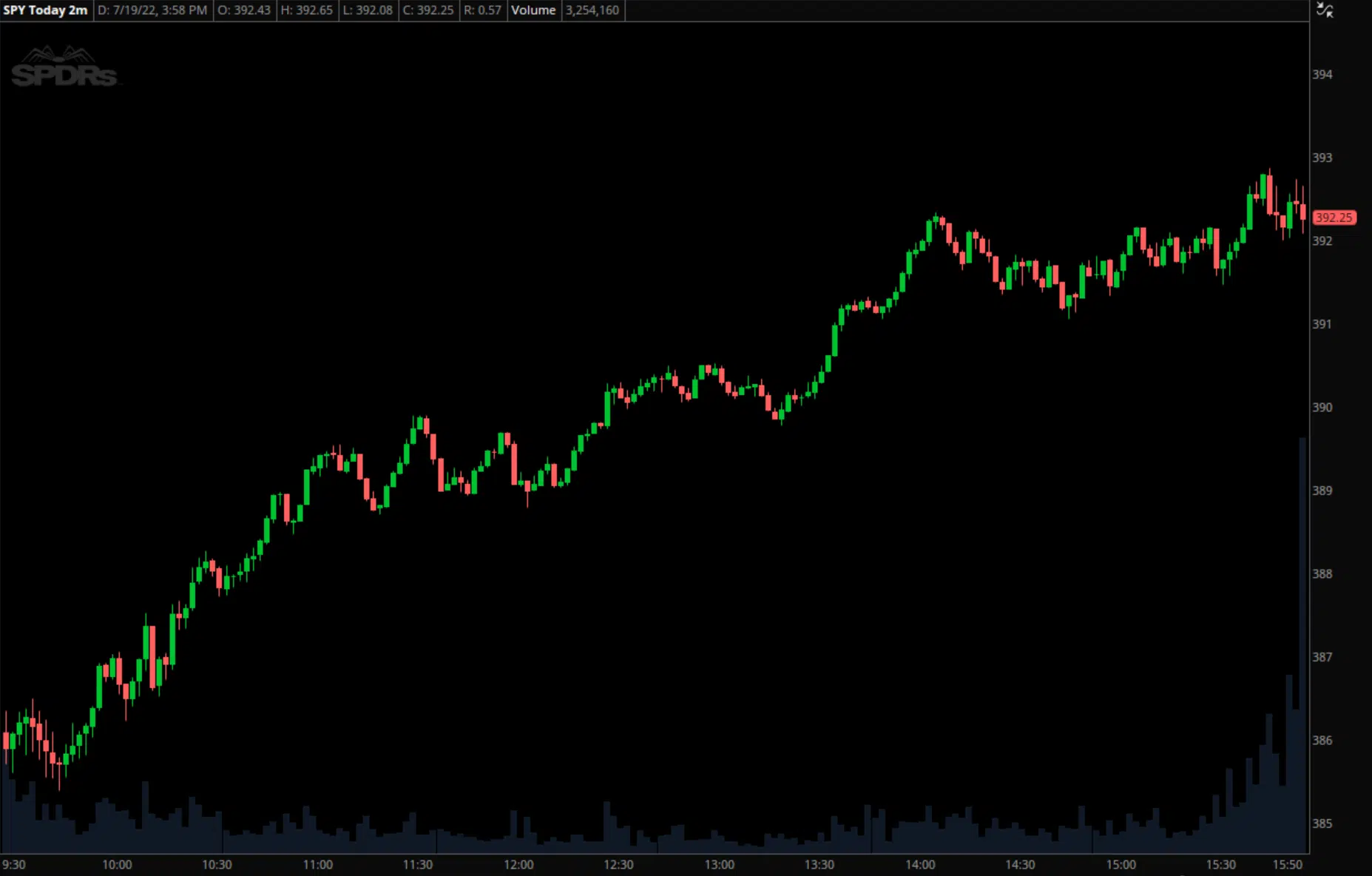The image size is (1372, 876).
Task: Click the 15:30 time axis label
Action: 1221,865
